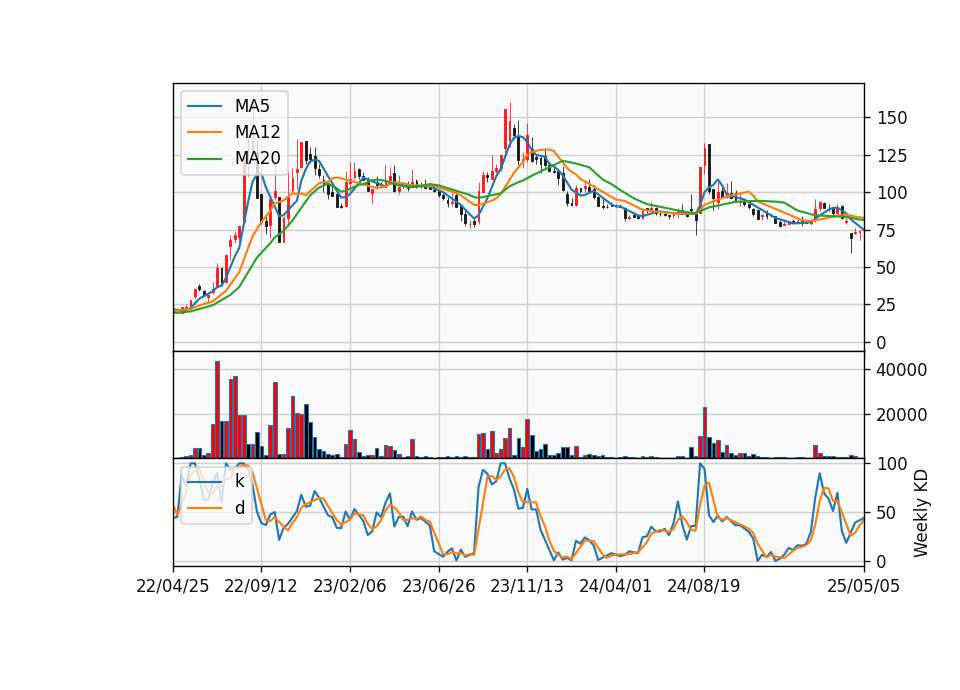Click the 150 price axis label

click(x=892, y=118)
